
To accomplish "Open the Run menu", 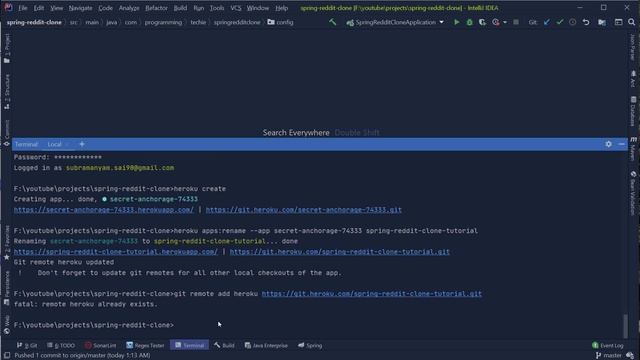I will point(198,8).
